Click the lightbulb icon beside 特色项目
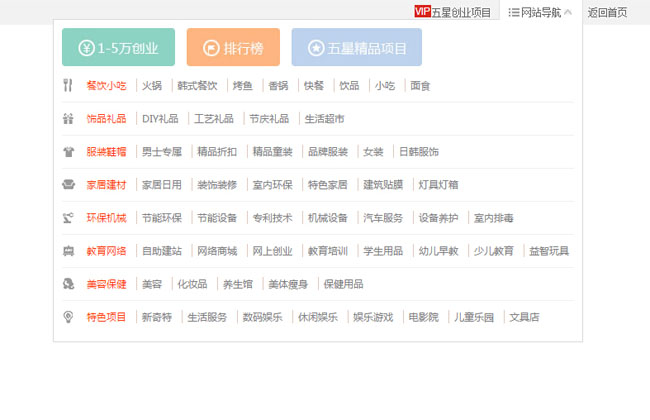 [x=68, y=317]
